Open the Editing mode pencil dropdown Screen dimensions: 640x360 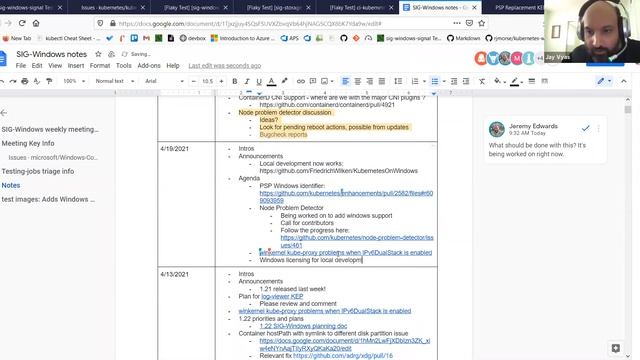pos(604,81)
